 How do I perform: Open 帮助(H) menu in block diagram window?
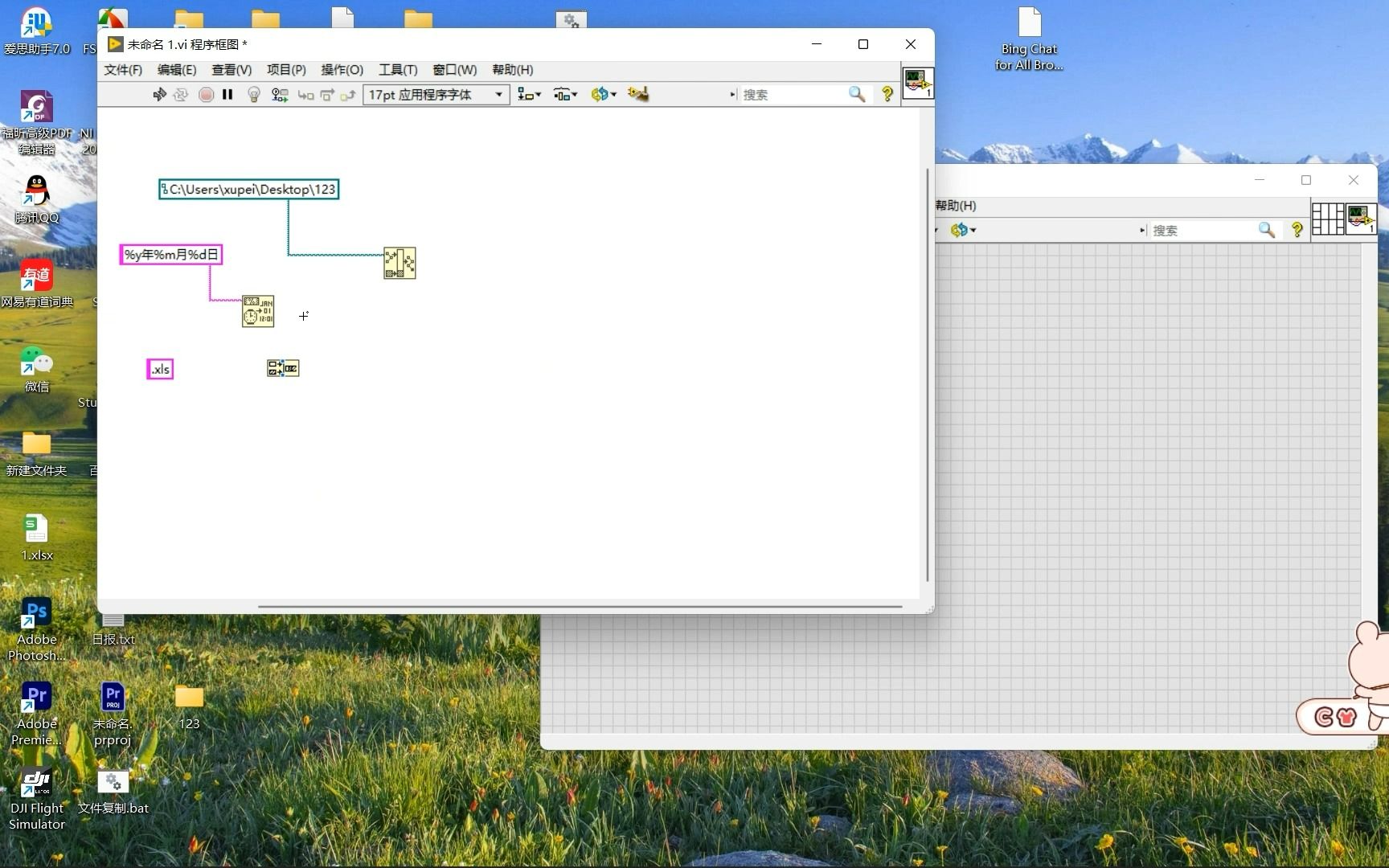(x=512, y=70)
